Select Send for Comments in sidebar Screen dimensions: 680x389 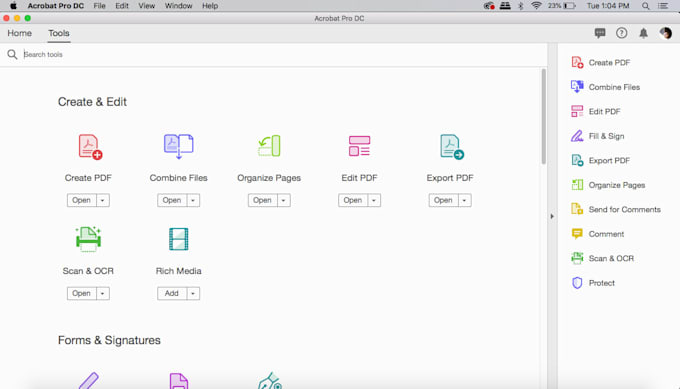[x=616, y=209]
